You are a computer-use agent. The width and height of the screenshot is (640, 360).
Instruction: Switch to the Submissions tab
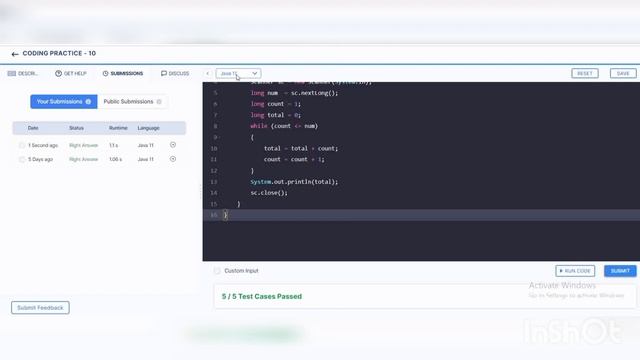(123, 73)
